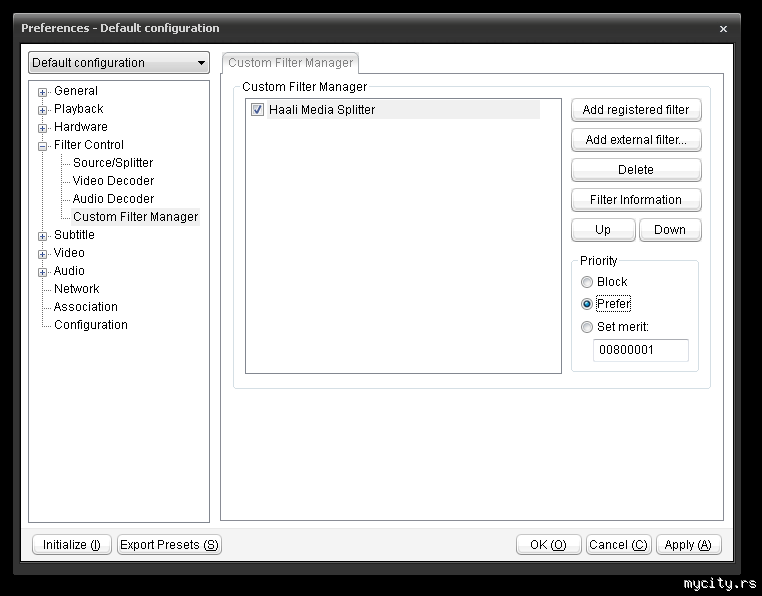The height and width of the screenshot is (596, 762).
Task: Open the Default configuration dropdown
Action: [x=119, y=63]
